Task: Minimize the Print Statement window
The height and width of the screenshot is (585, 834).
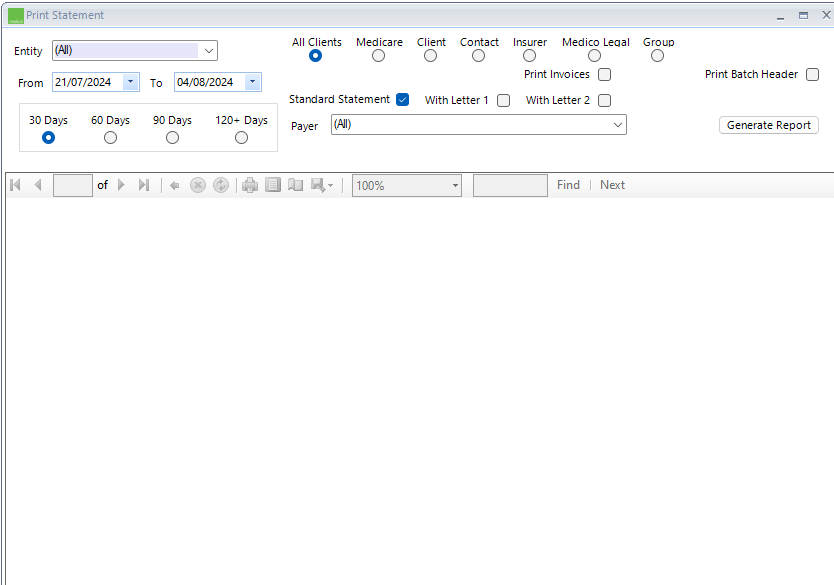Action: click(780, 16)
